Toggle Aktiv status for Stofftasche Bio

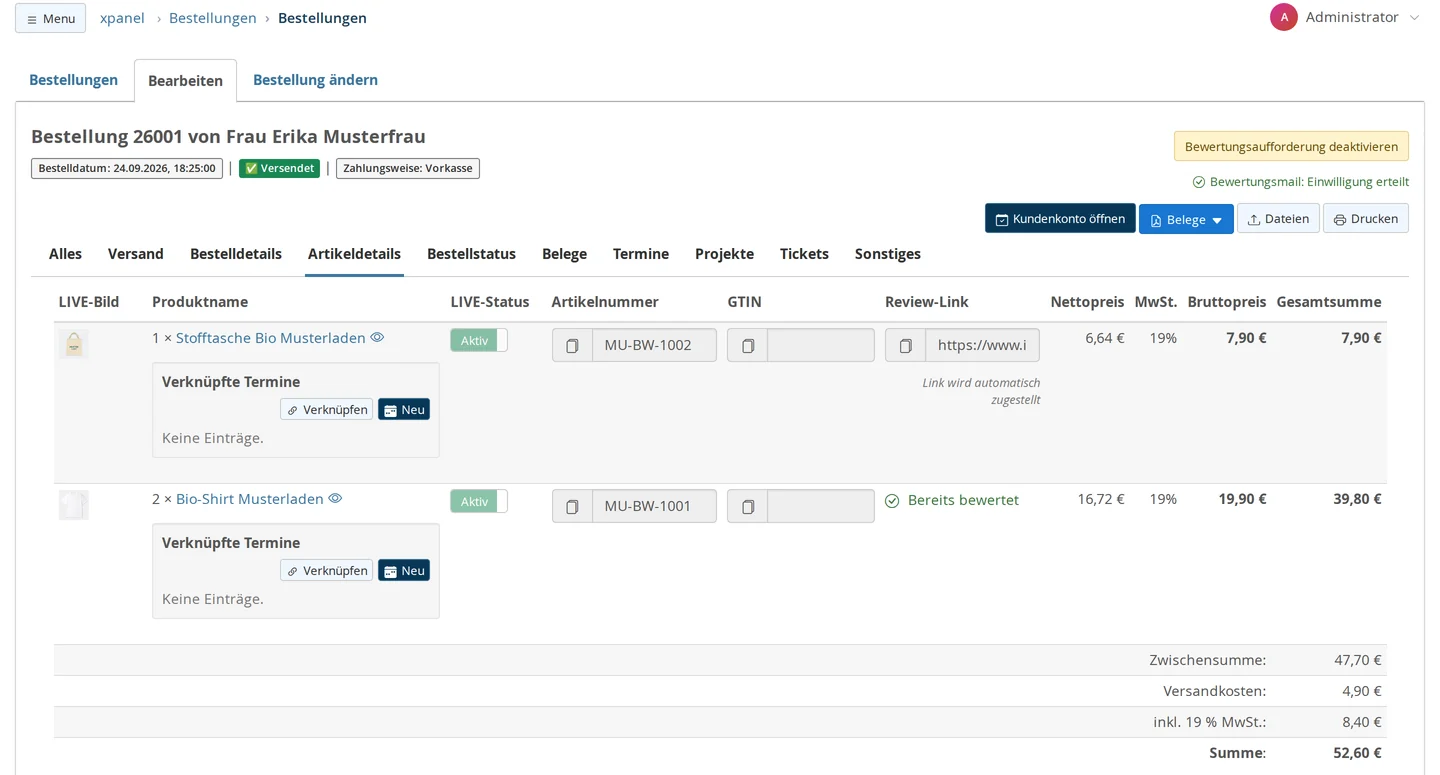tap(479, 340)
